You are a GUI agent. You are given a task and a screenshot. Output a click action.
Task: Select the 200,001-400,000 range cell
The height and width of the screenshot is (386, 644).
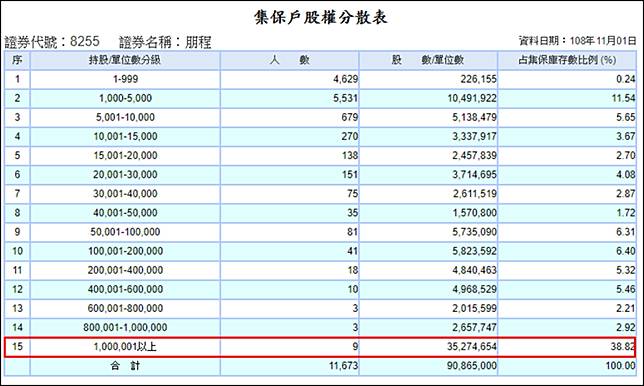click(125, 270)
